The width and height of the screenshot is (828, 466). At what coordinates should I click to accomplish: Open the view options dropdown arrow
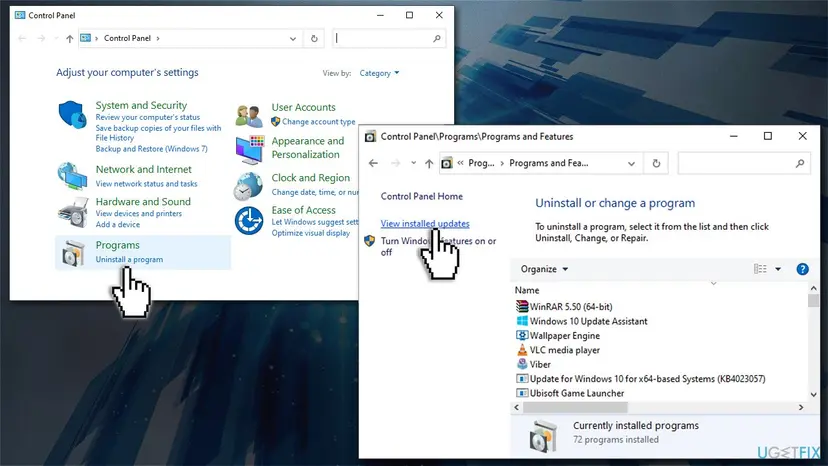(x=778, y=269)
